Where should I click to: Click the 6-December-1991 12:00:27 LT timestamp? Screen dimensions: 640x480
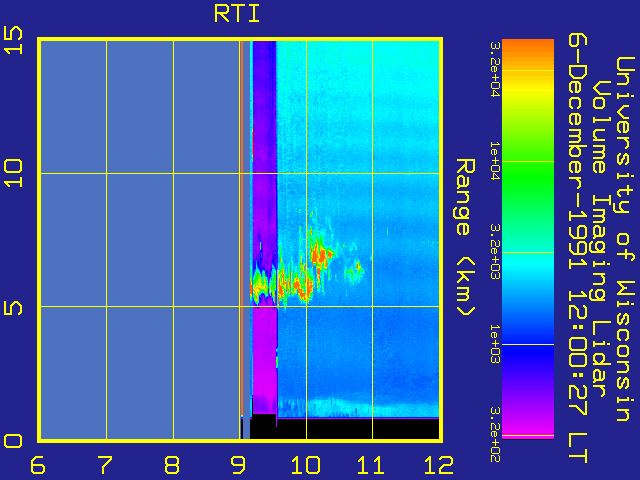click(578, 248)
